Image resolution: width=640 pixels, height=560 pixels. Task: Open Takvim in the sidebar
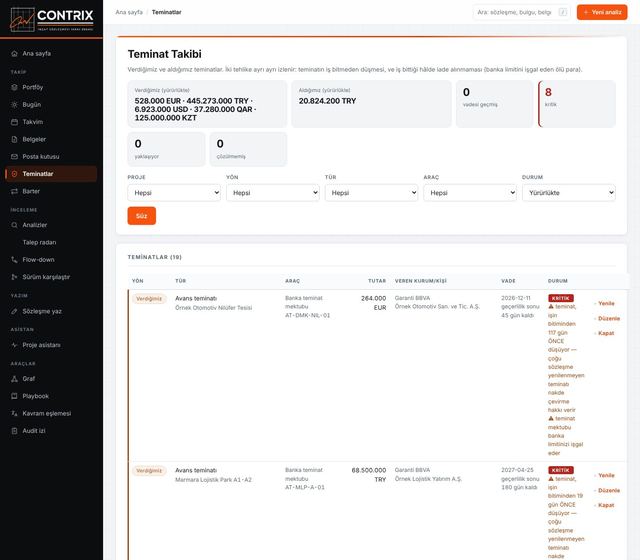[51, 122]
